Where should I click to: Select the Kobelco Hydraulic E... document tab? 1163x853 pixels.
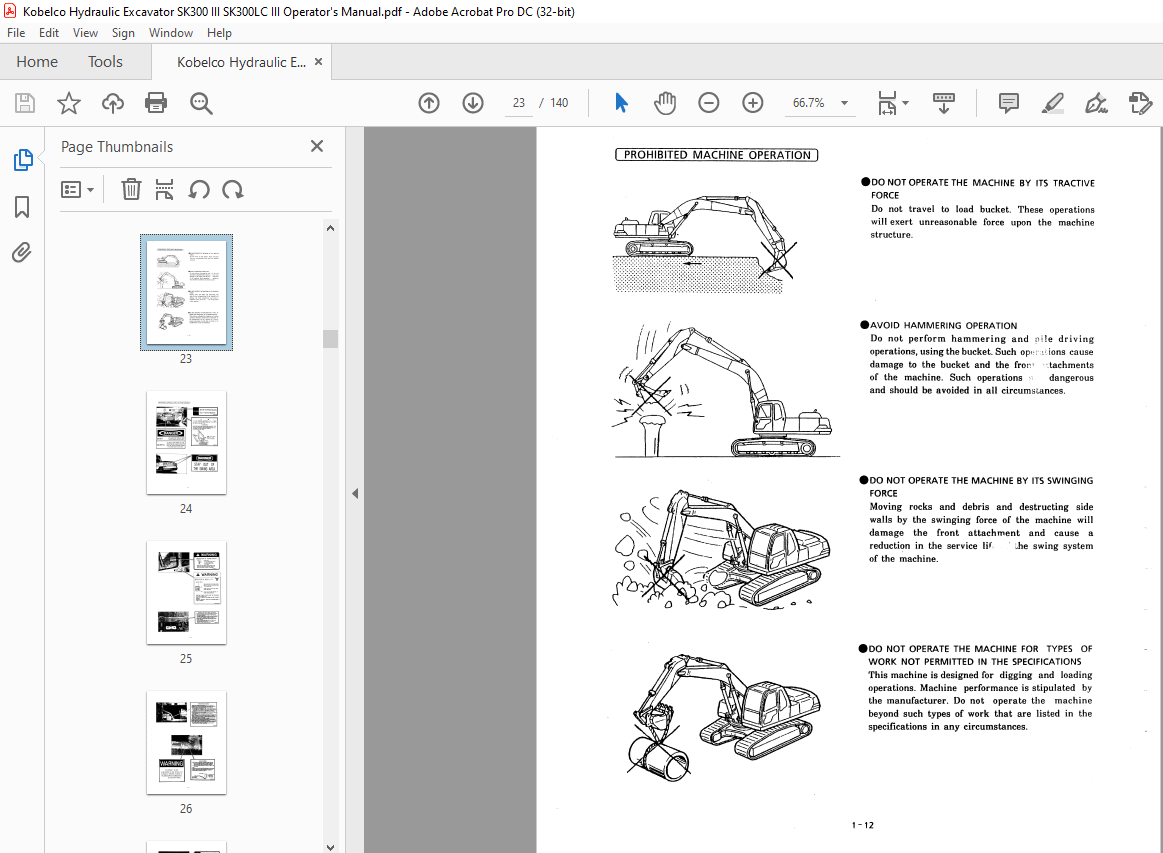(241, 62)
